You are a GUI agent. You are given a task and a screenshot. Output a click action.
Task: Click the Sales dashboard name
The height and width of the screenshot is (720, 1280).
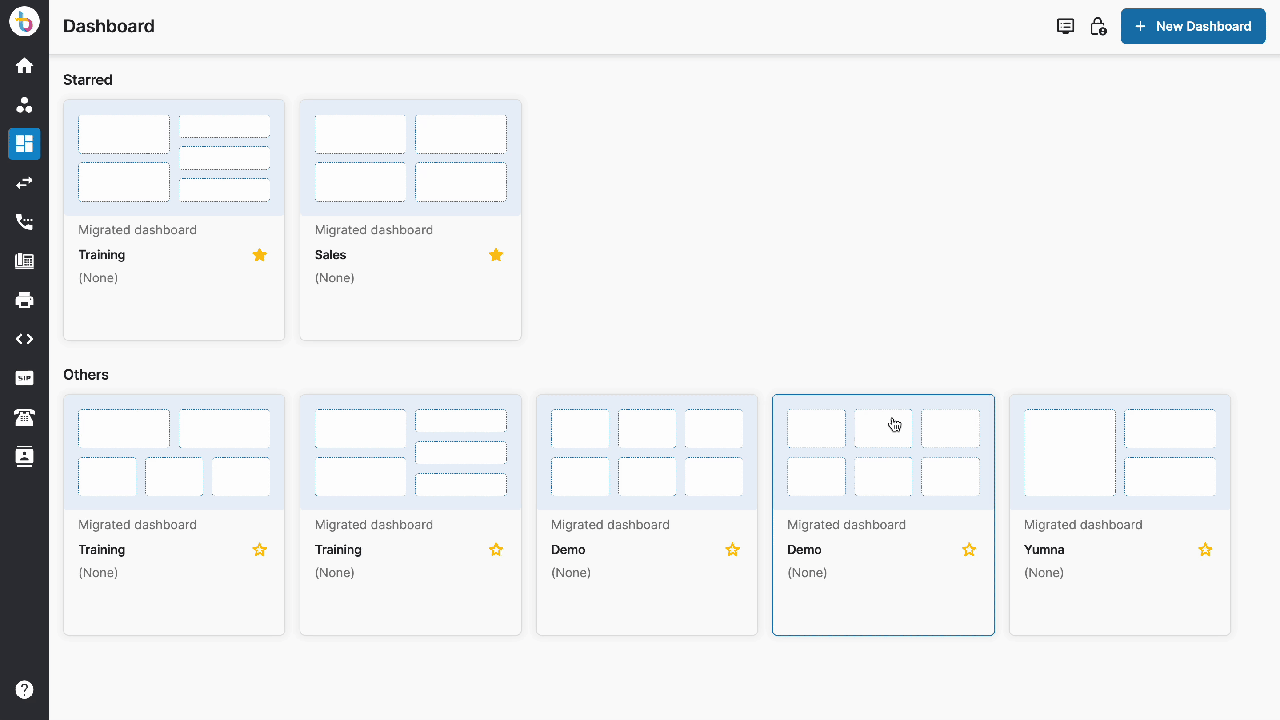pyautogui.click(x=331, y=255)
